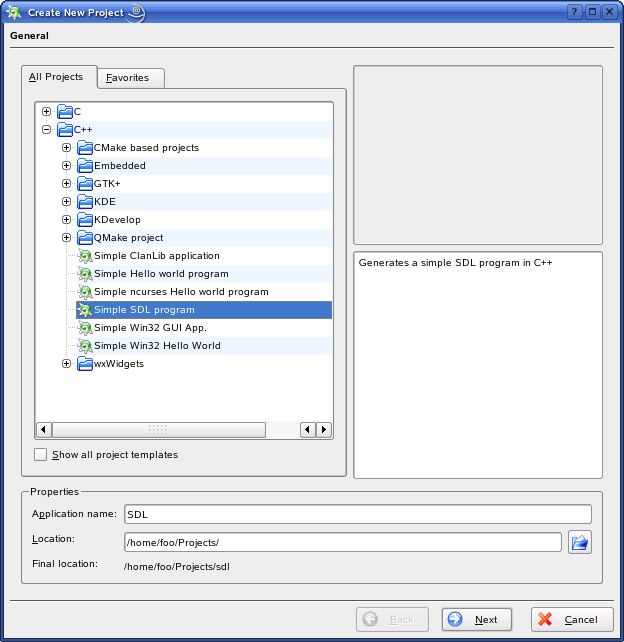Cancel the Create New Project dialog
The height and width of the screenshot is (642, 624).
coord(572,619)
